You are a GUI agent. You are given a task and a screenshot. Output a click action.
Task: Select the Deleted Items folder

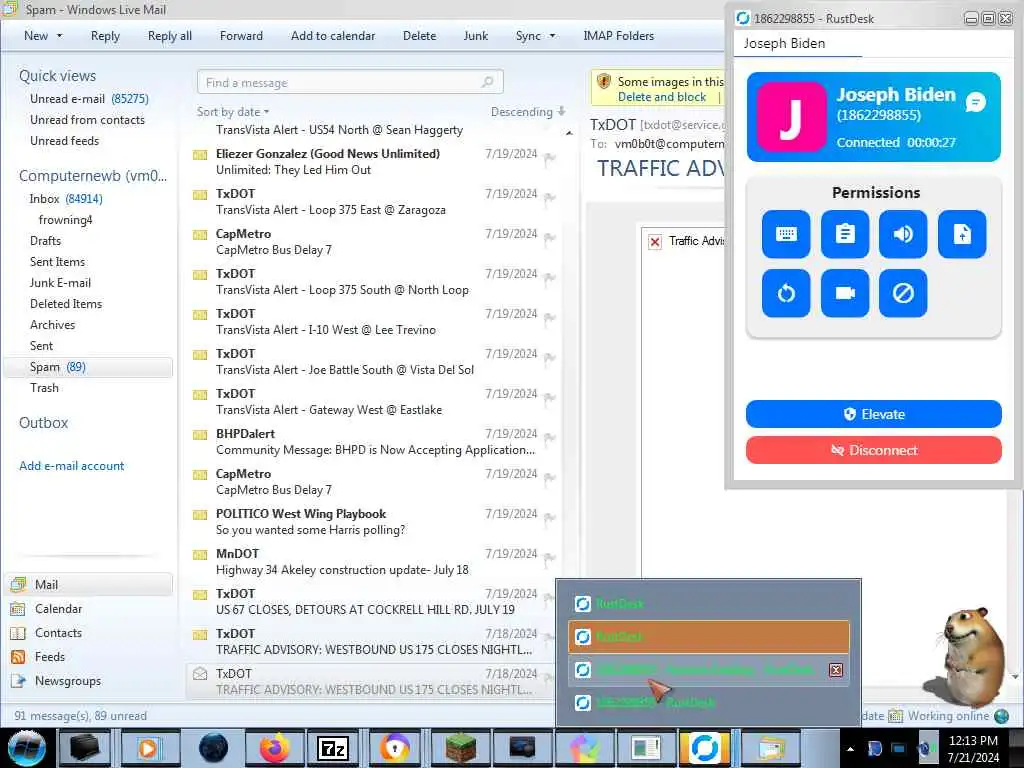(66, 304)
